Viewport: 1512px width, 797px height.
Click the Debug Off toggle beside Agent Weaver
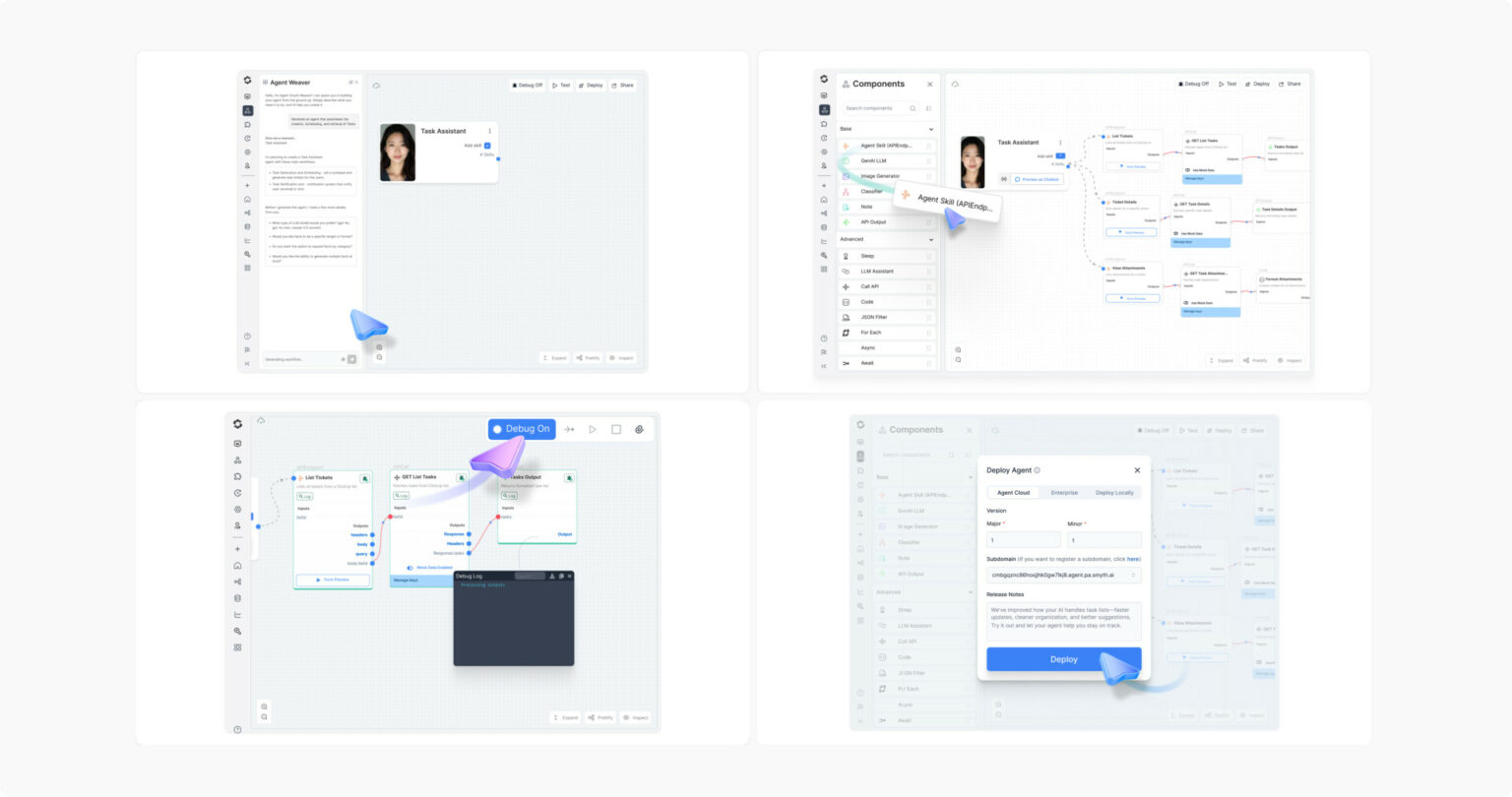click(x=528, y=86)
